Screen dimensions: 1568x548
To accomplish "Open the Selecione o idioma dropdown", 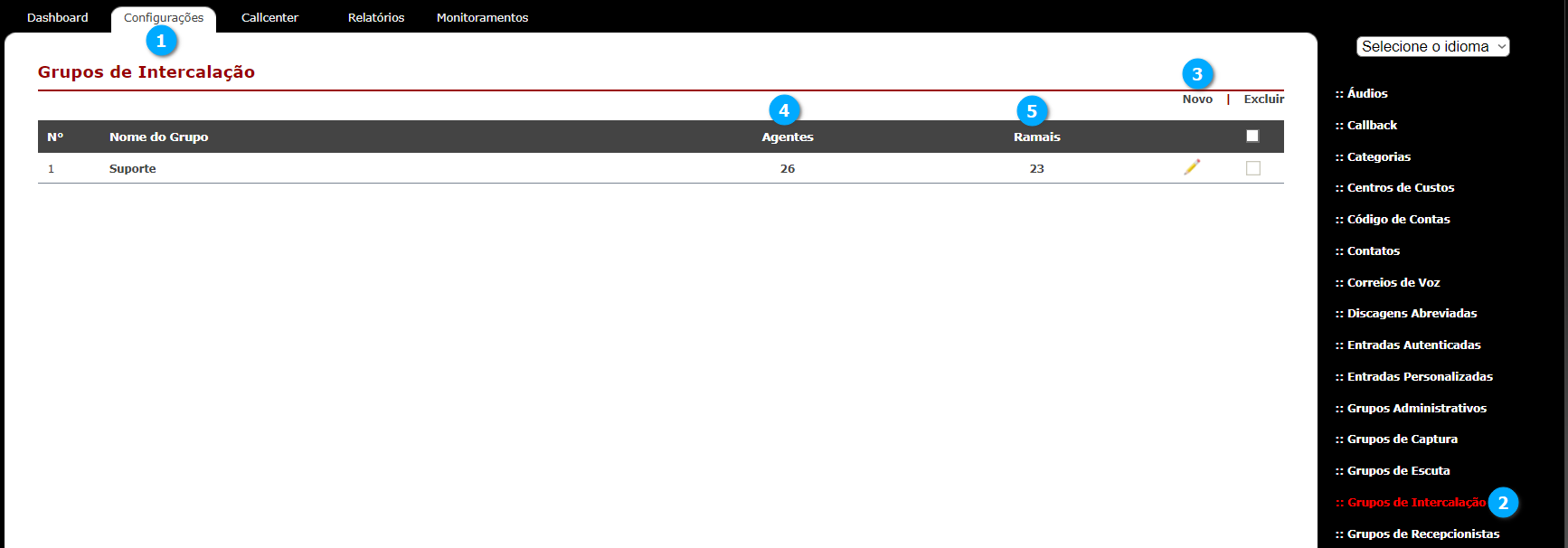I will click(1432, 46).
